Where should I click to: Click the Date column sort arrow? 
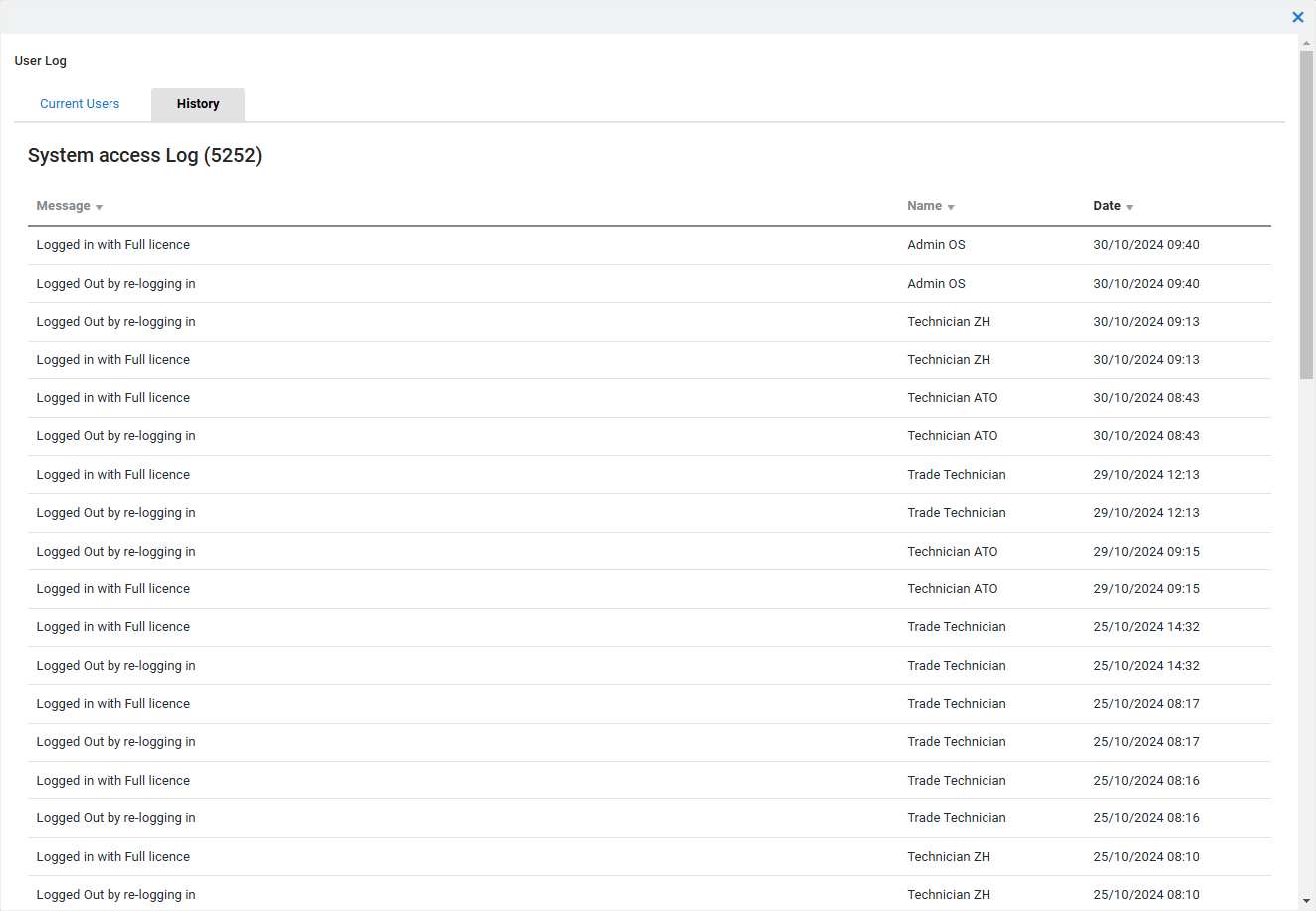point(1130,207)
